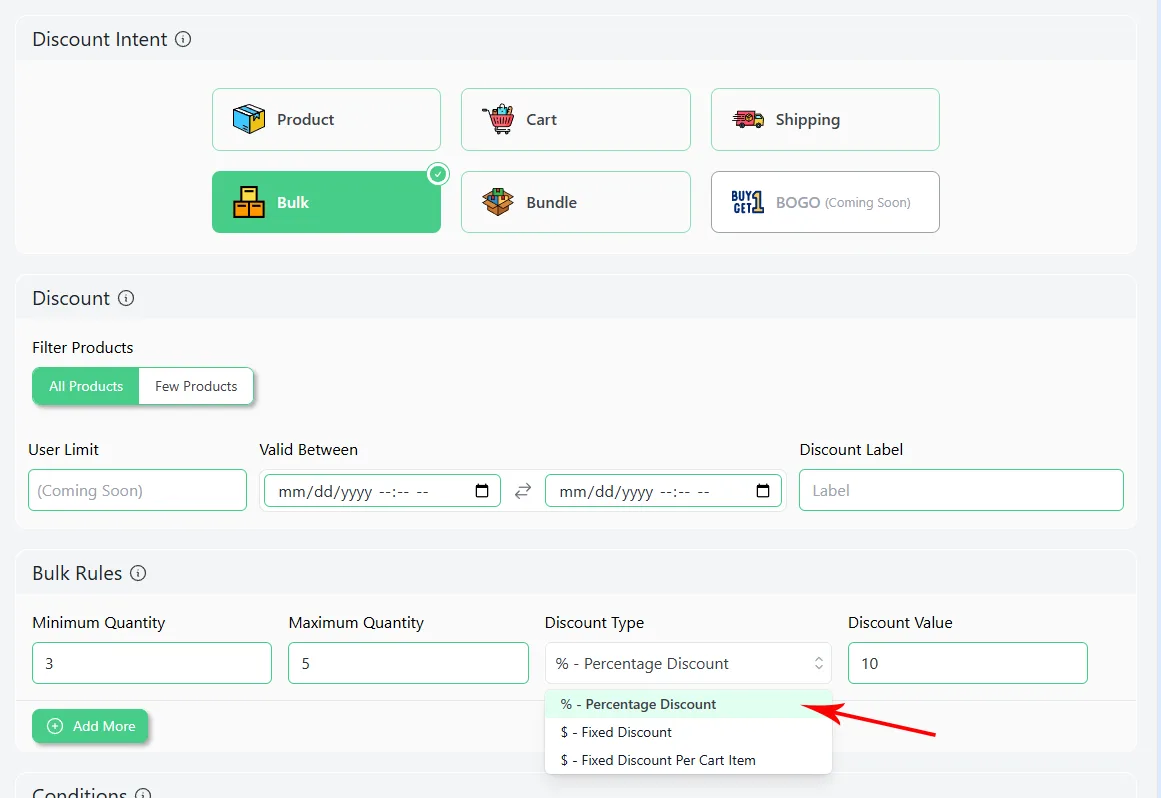The width and height of the screenshot is (1161, 798).
Task: Click Maximum Quantity field
Action: point(409,663)
